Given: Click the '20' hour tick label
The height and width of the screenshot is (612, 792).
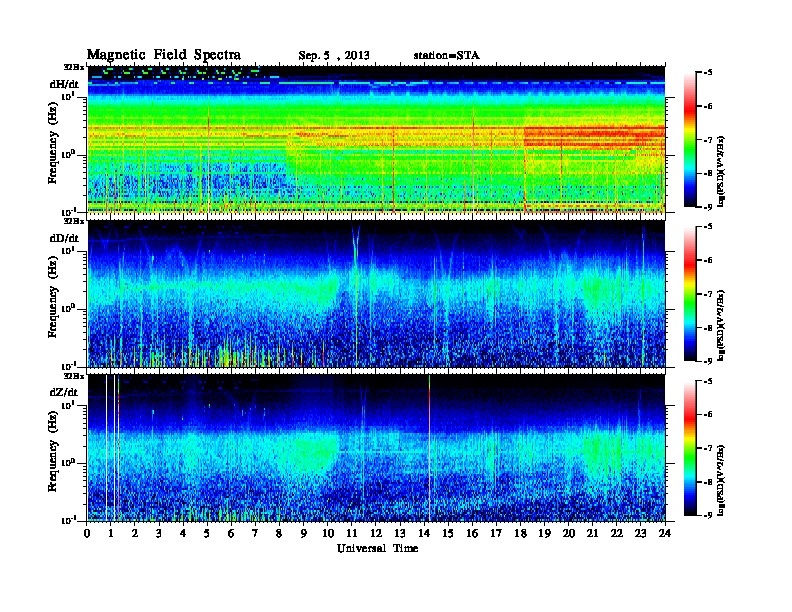Looking at the screenshot, I should pos(568,533).
